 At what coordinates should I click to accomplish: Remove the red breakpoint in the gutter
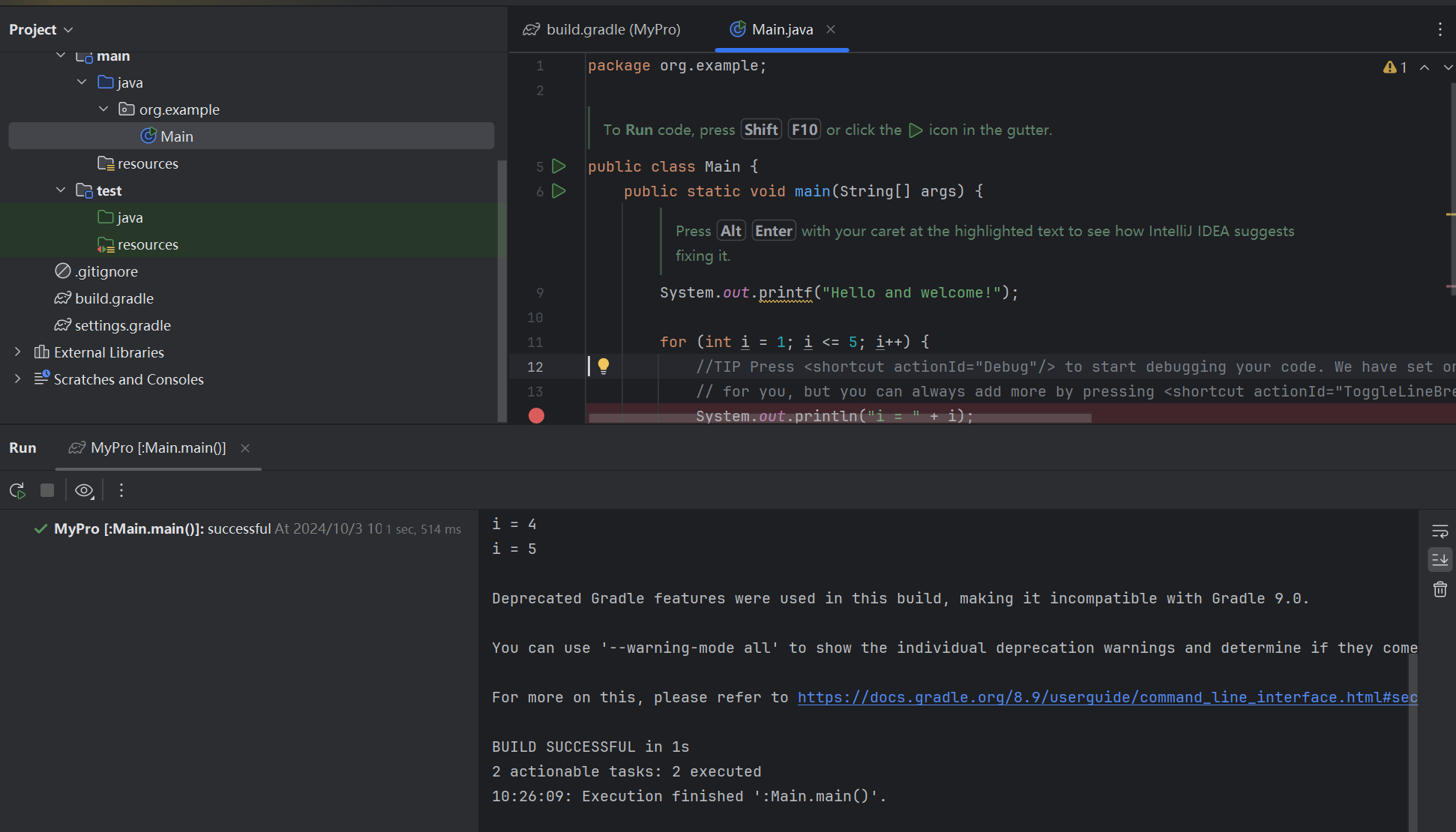[x=536, y=415]
